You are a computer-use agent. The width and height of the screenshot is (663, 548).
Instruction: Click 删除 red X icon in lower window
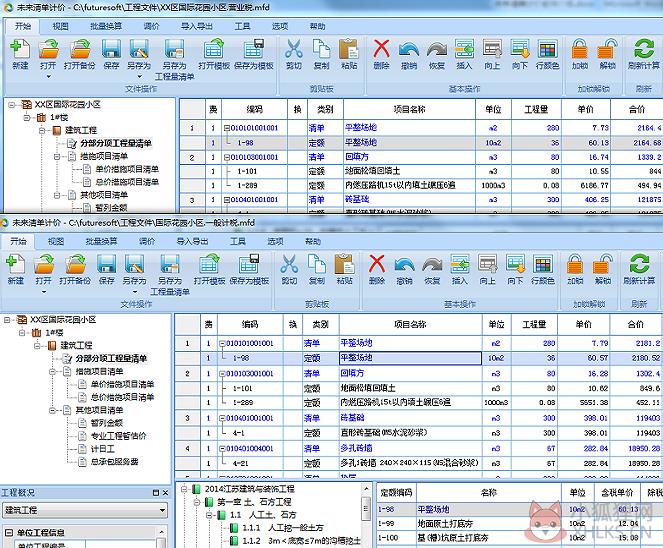377,264
